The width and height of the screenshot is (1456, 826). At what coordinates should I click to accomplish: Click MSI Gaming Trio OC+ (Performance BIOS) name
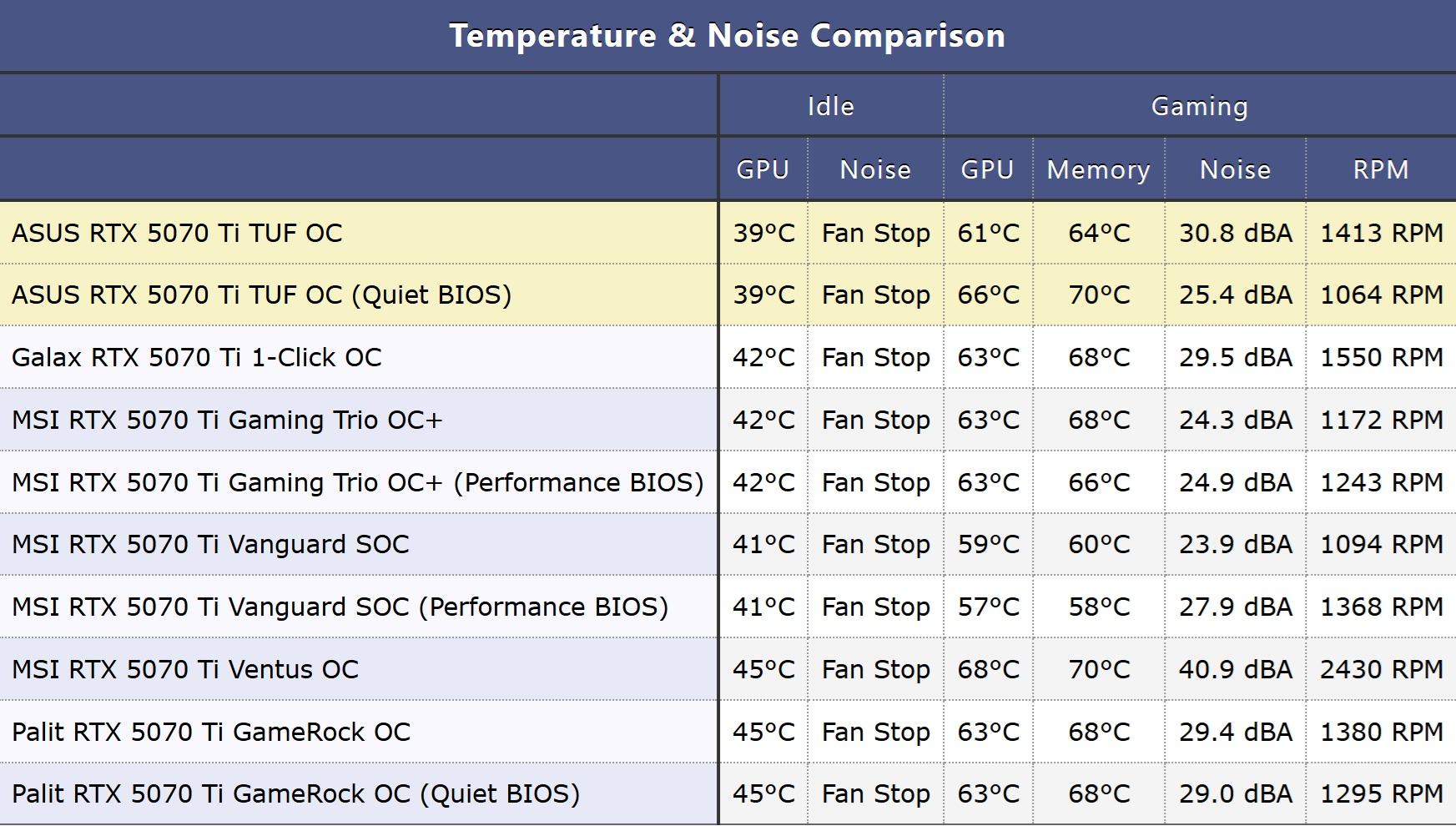[x=357, y=483]
